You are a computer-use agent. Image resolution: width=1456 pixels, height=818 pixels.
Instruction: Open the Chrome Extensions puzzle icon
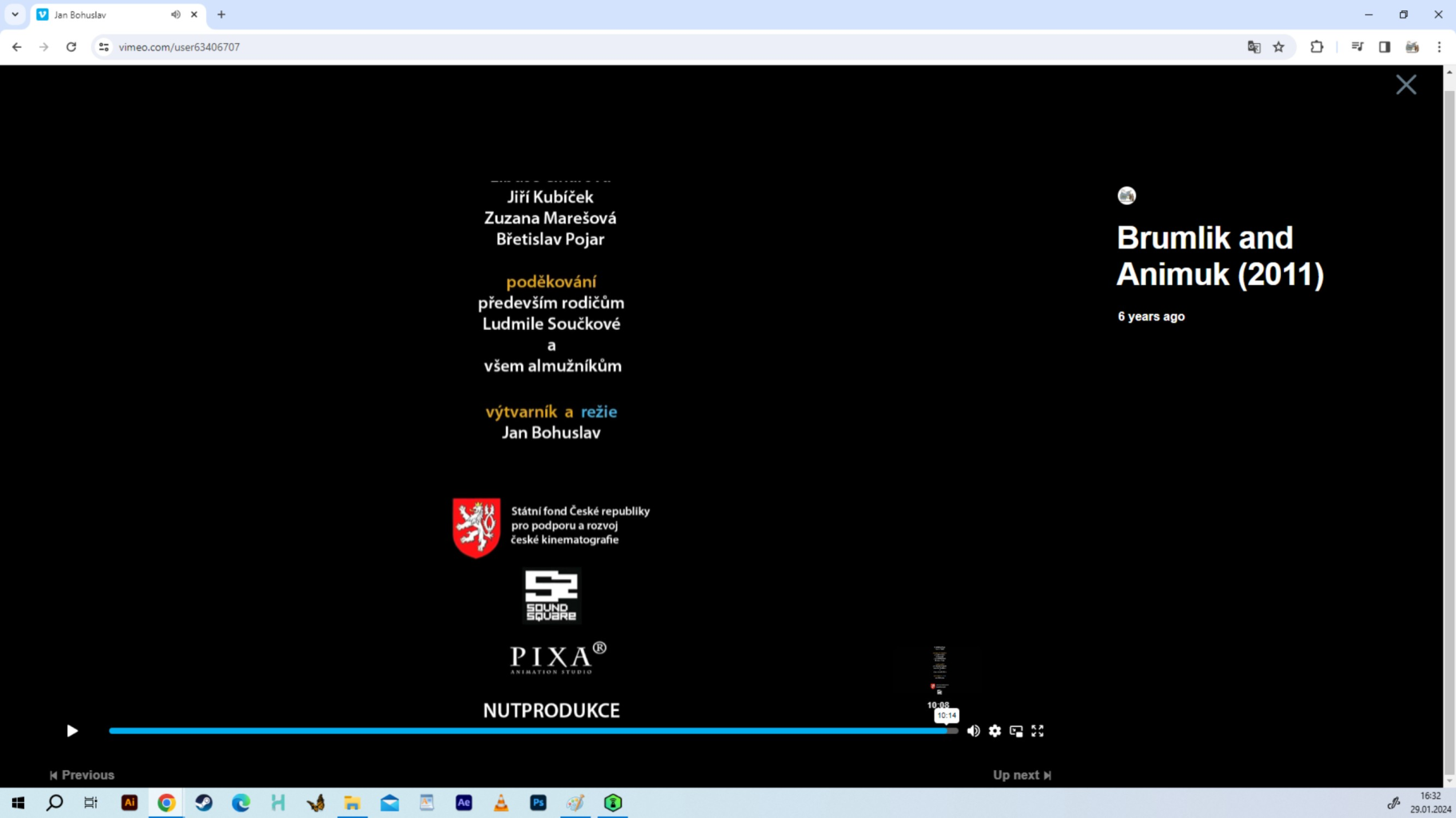[1317, 47]
